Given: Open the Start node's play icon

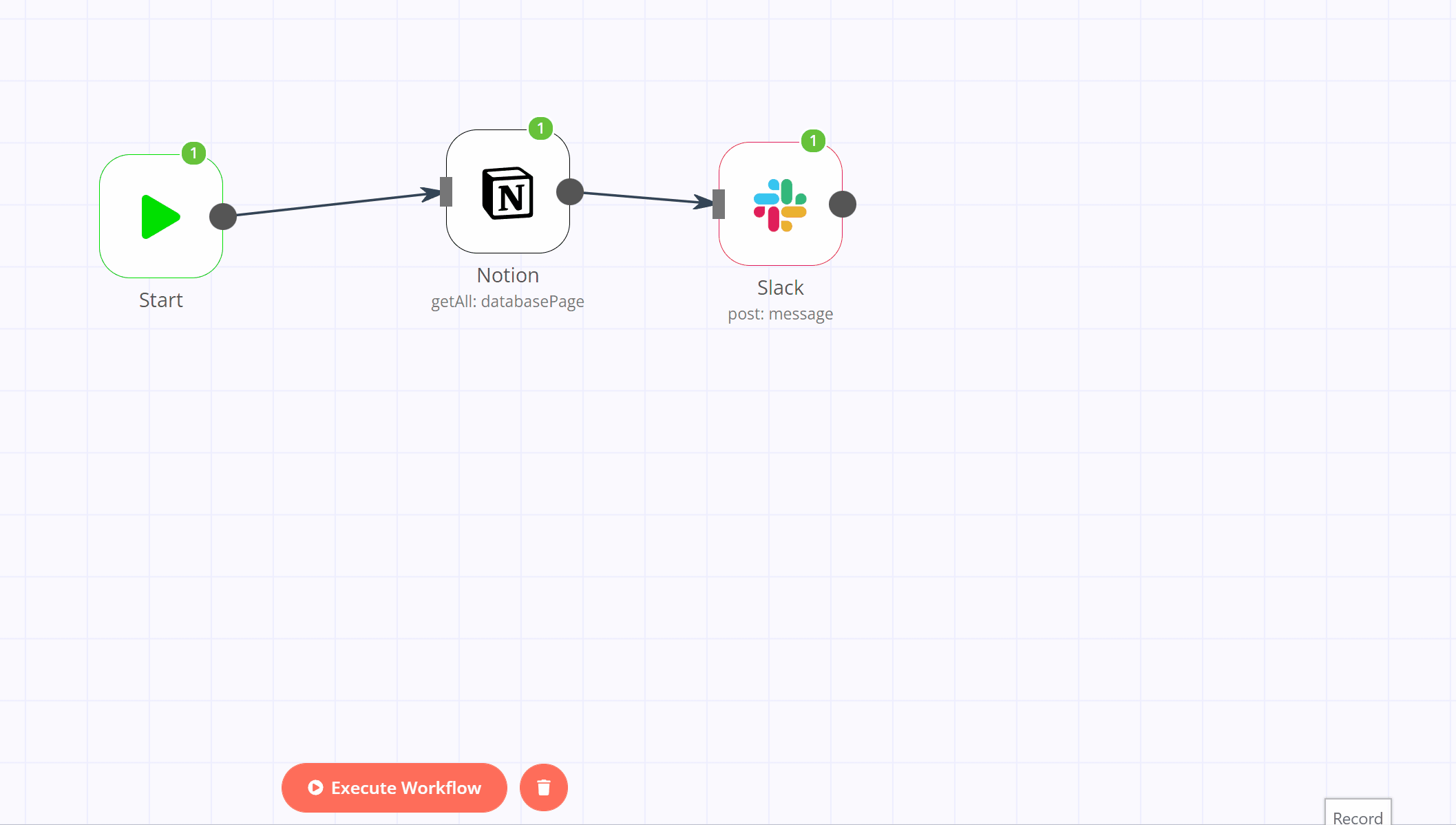Looking at the screenshot, I should (x=160, y=217).
